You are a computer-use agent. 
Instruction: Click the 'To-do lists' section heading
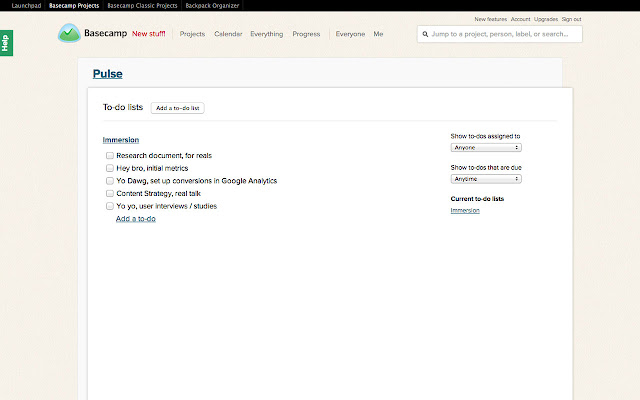click(x=123, y=107)
